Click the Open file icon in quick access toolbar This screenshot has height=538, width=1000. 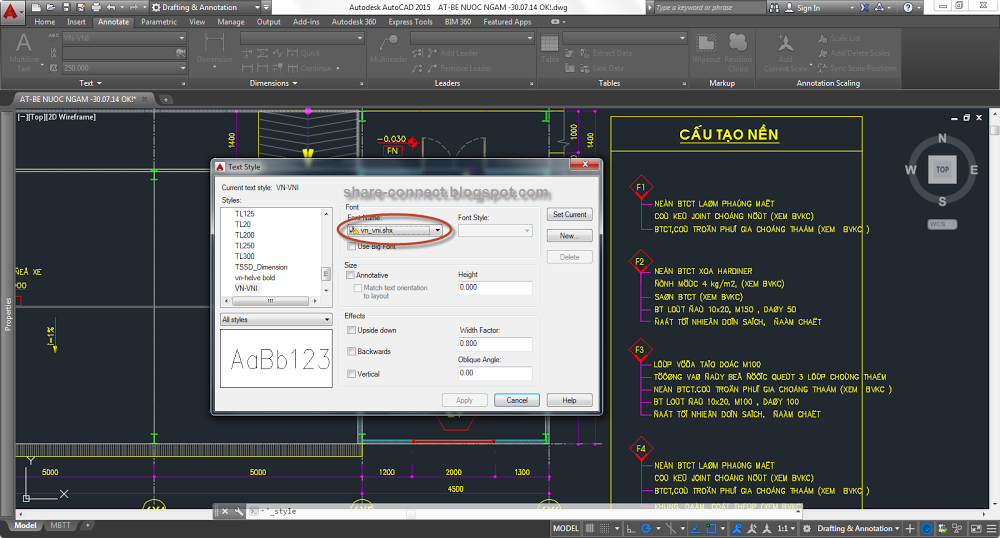click(x=50, y=8)
